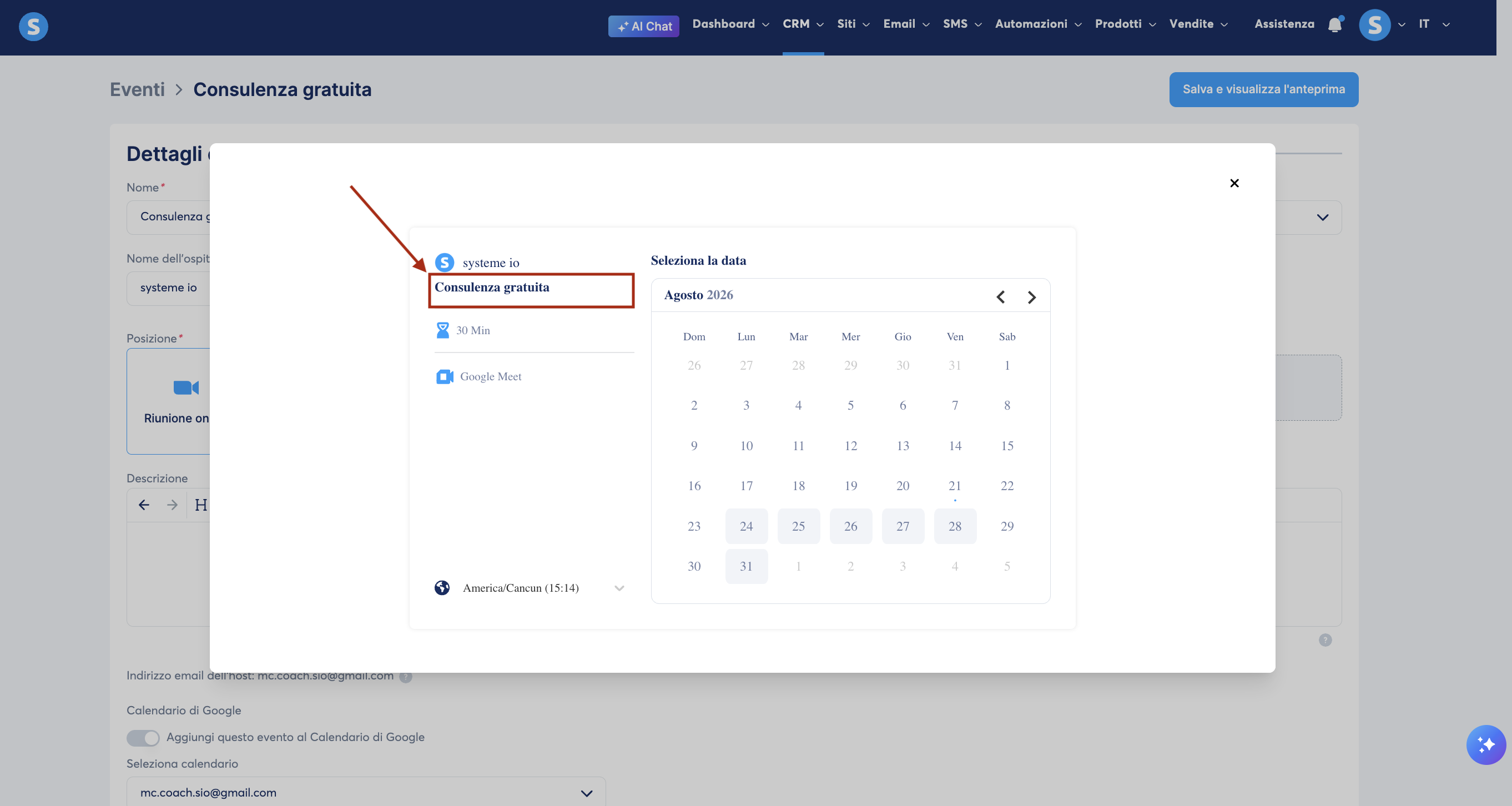
Task: Click the Assistenza link
Action: [x=1284, y=24]
